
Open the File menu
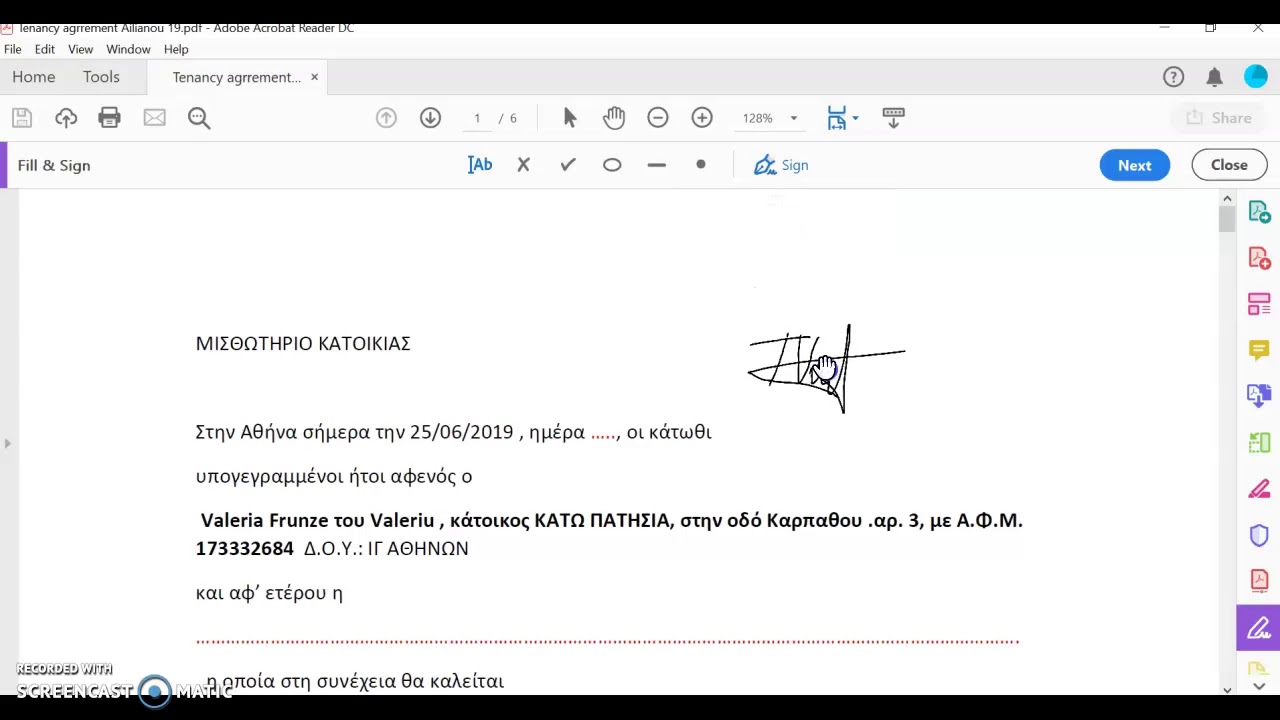(13, 49)
